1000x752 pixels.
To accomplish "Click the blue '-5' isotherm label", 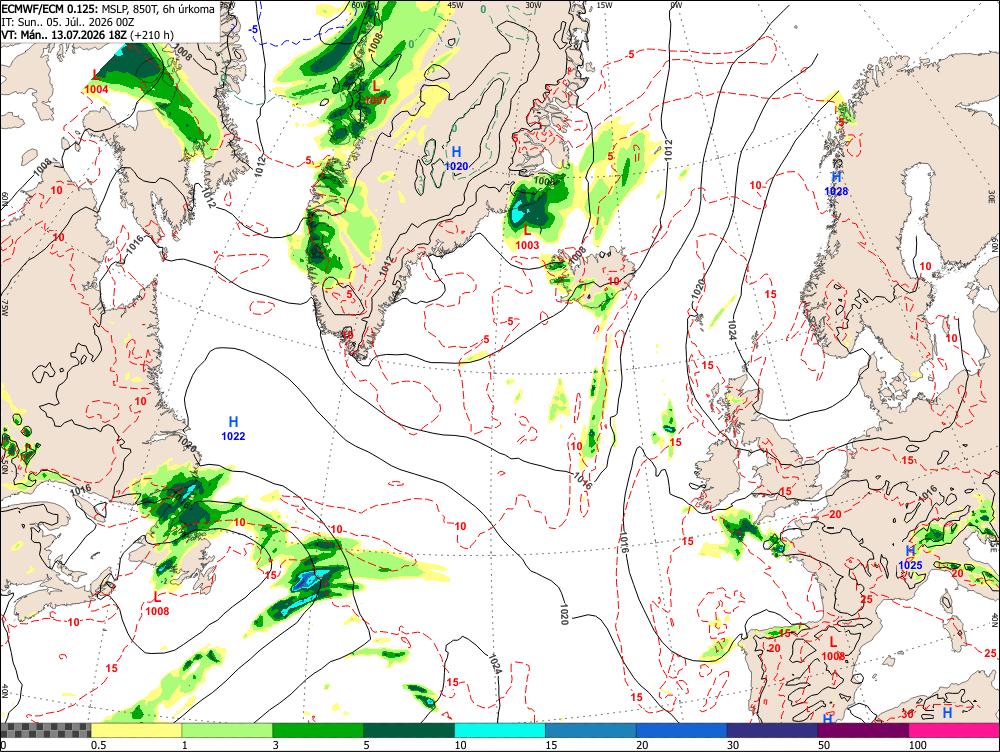I will point(253,29).
